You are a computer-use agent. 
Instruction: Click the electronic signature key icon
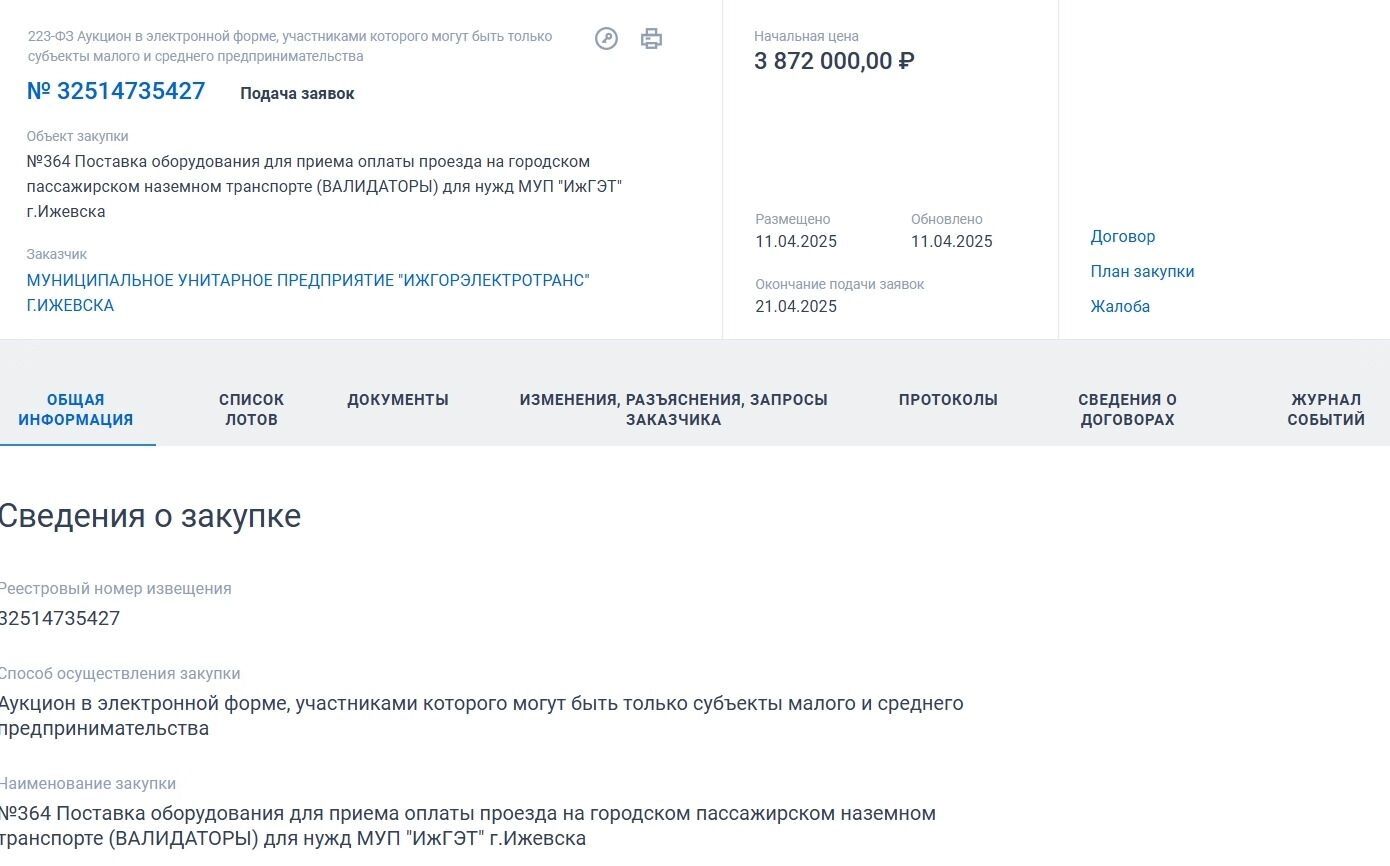(606, 39)
